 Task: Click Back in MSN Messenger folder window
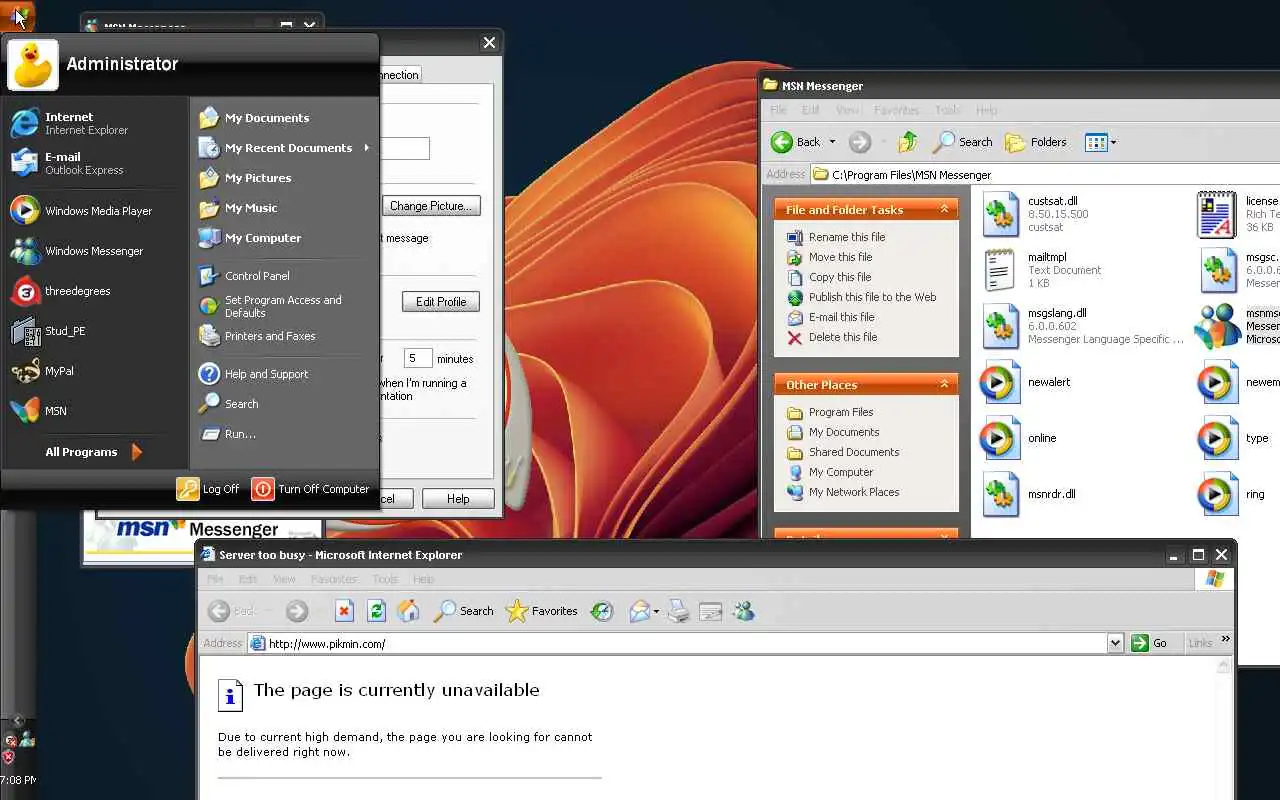(x=797, y=142)
